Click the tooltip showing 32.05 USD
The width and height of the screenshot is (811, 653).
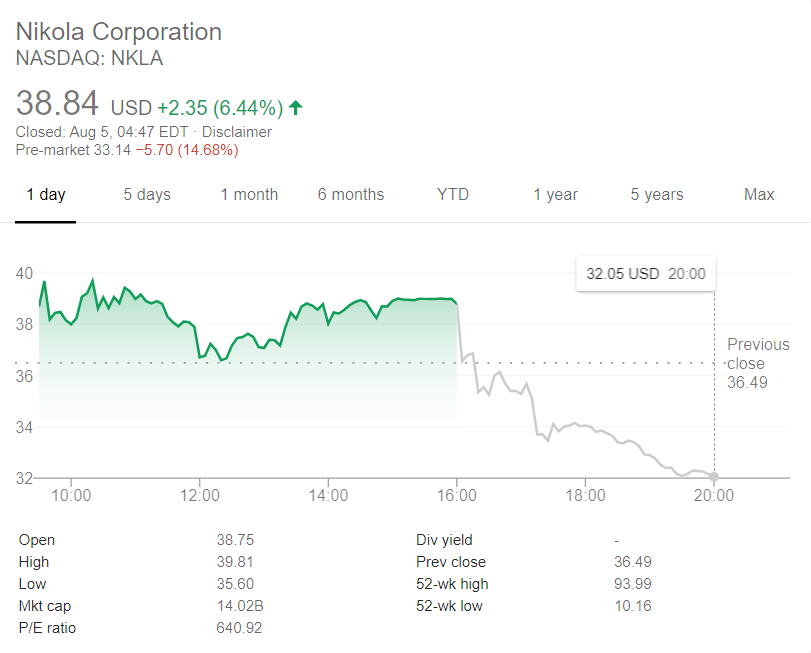point(645,273)
